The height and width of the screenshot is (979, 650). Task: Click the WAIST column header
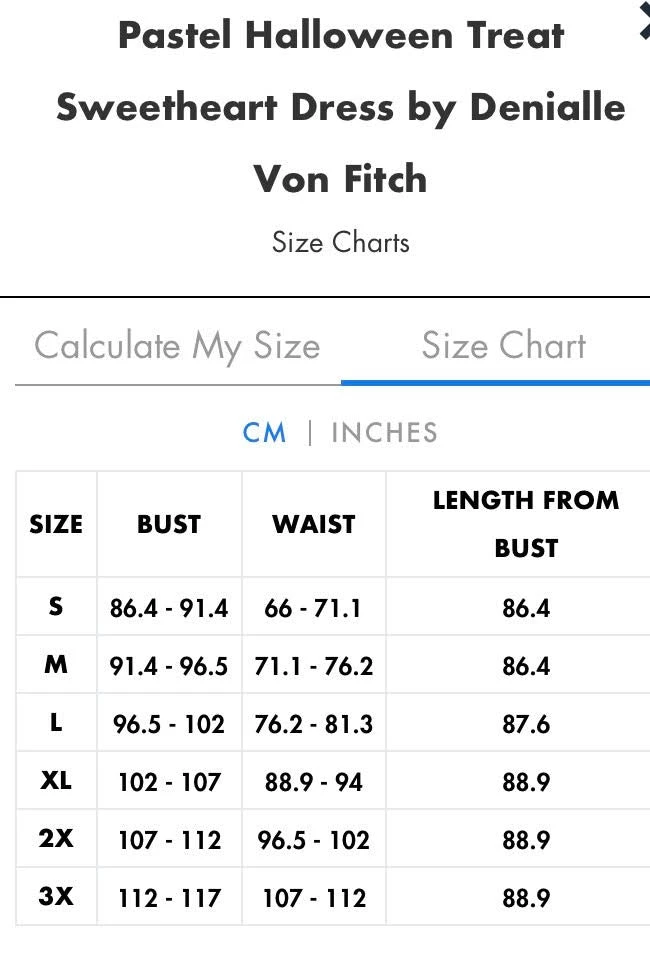(314, 524)
